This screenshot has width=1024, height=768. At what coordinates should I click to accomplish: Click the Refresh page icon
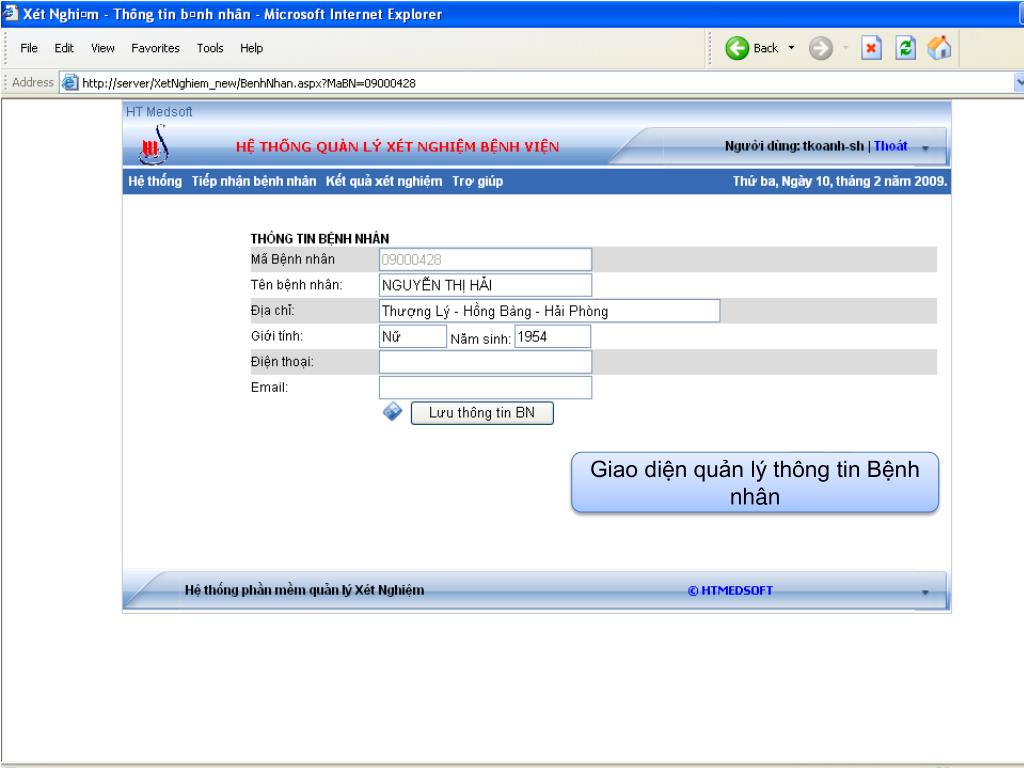(905, 48)
